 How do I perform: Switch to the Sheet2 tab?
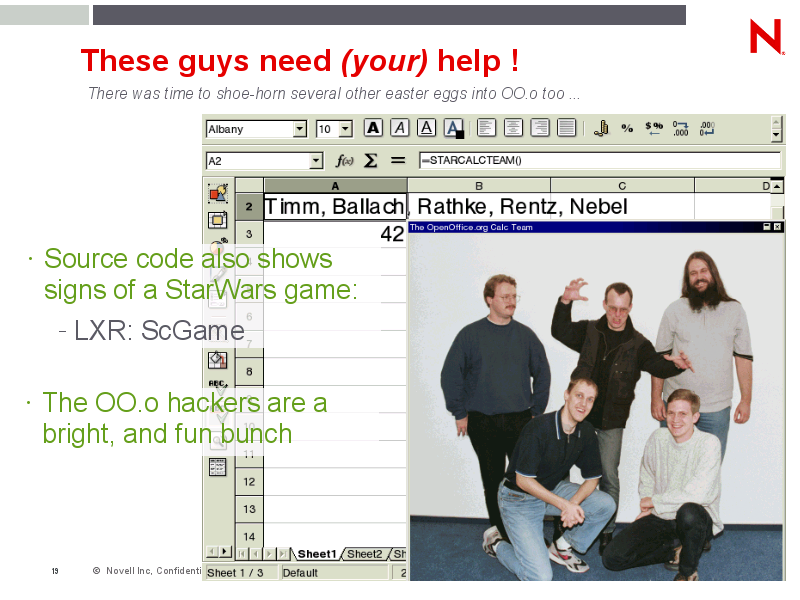point(364,554)
